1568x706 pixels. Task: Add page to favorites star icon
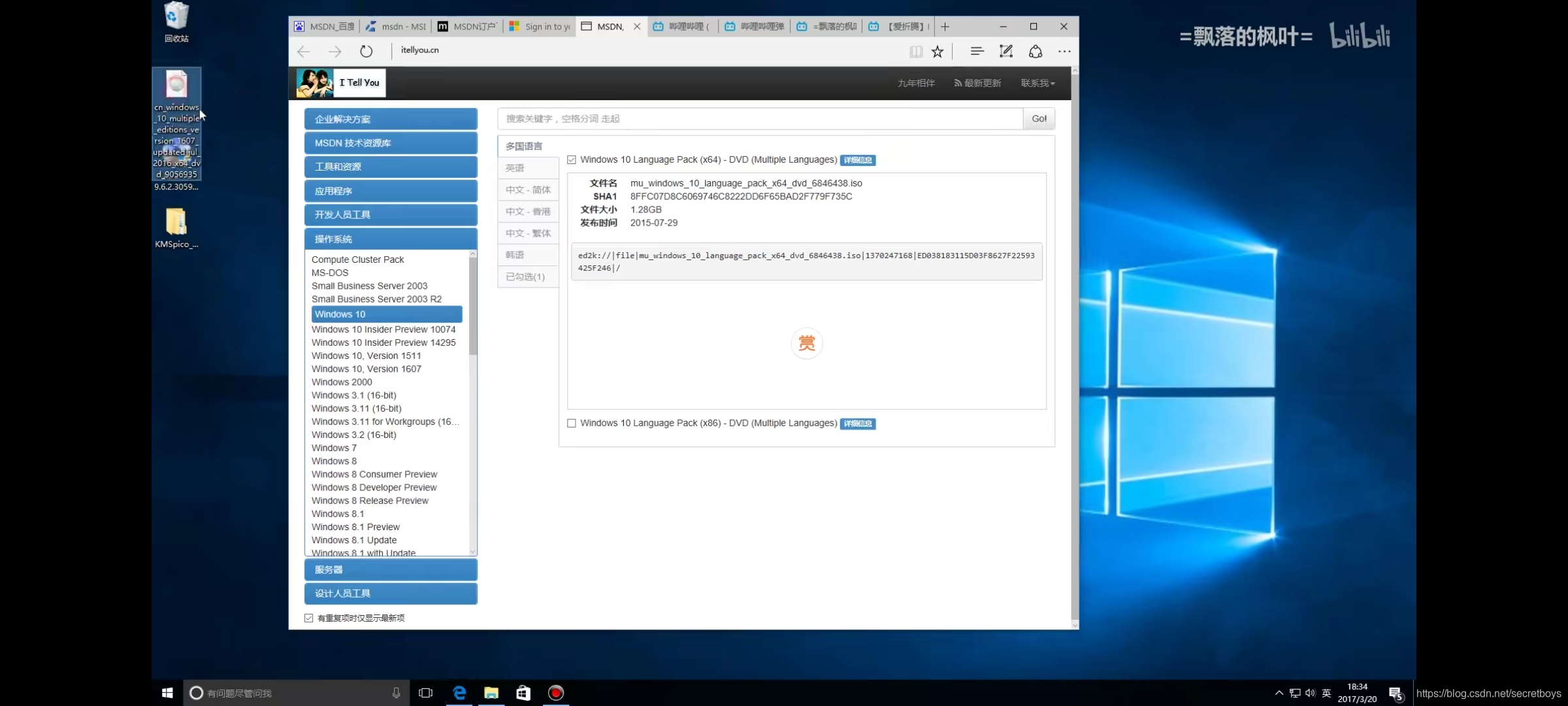click(938, 52)
